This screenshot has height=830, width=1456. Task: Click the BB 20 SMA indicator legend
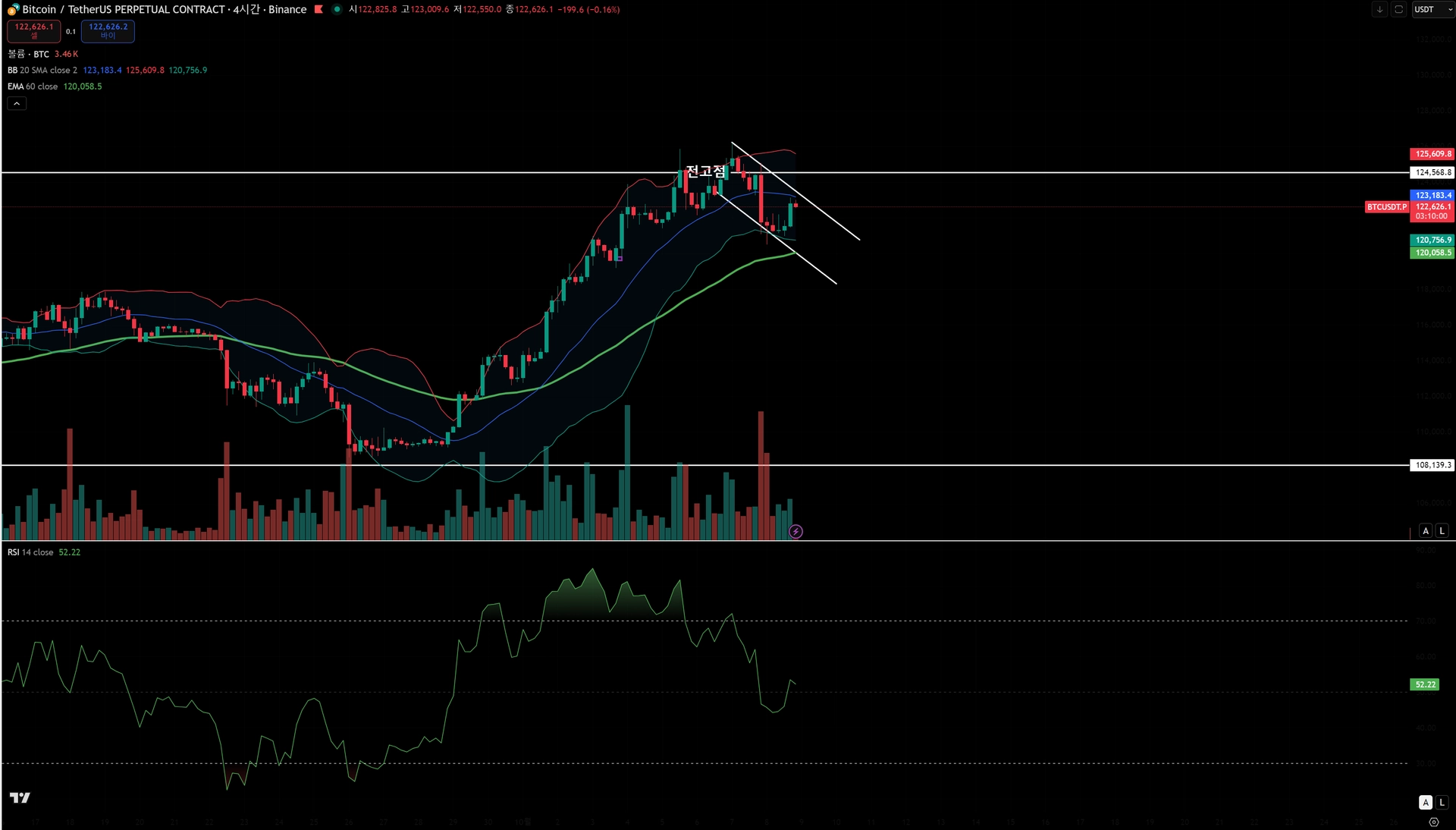[x=42, y=71]
